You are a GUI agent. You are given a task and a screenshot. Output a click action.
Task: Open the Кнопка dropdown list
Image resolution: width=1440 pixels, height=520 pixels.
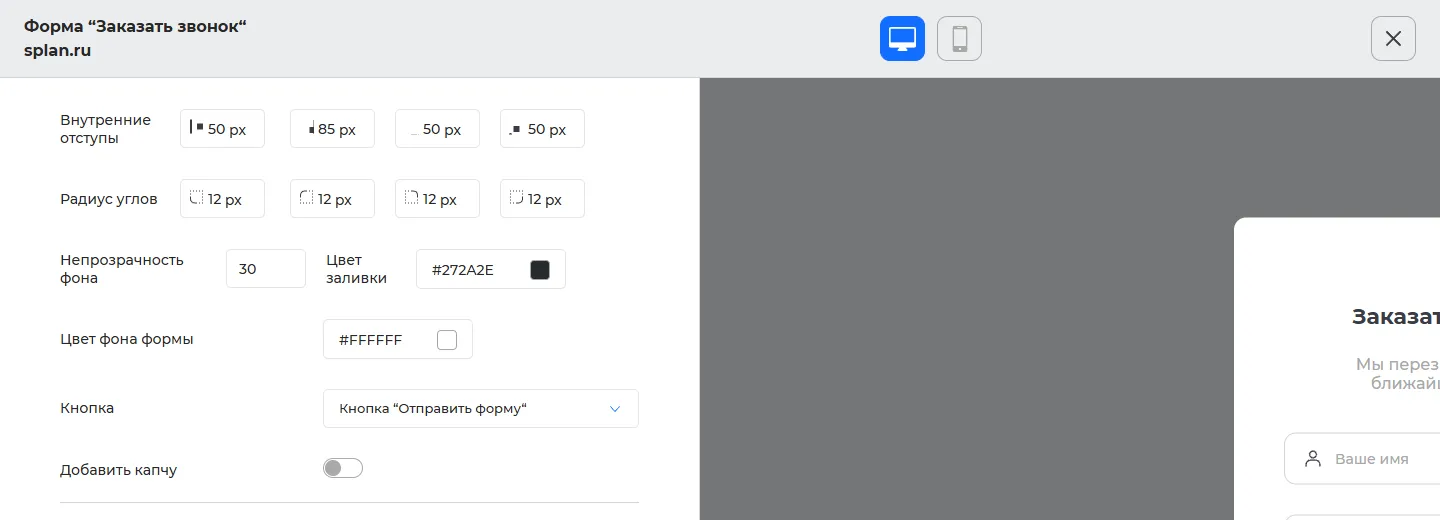point(481,409)
